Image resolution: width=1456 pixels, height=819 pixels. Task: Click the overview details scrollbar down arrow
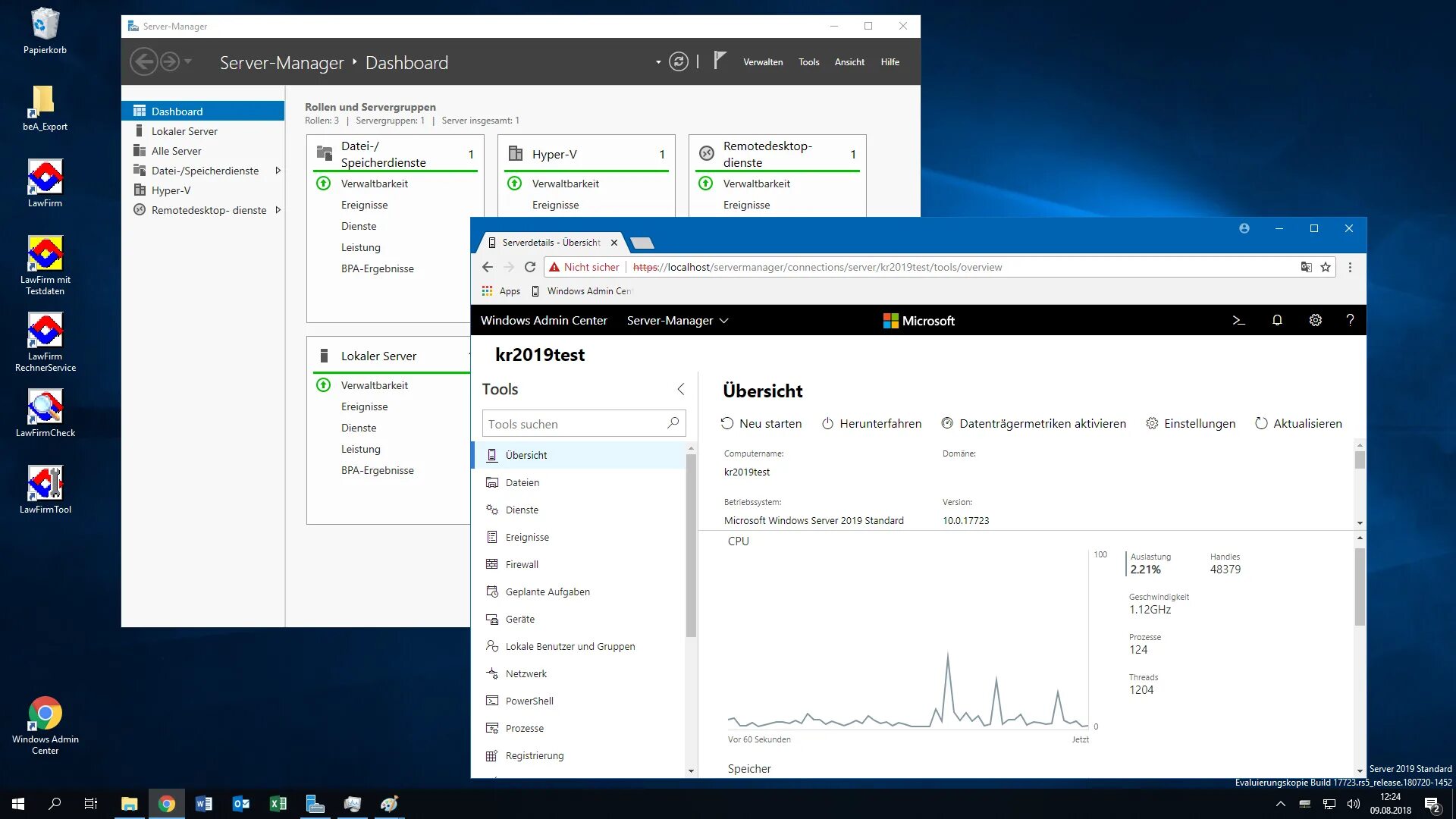(1360, 523)
